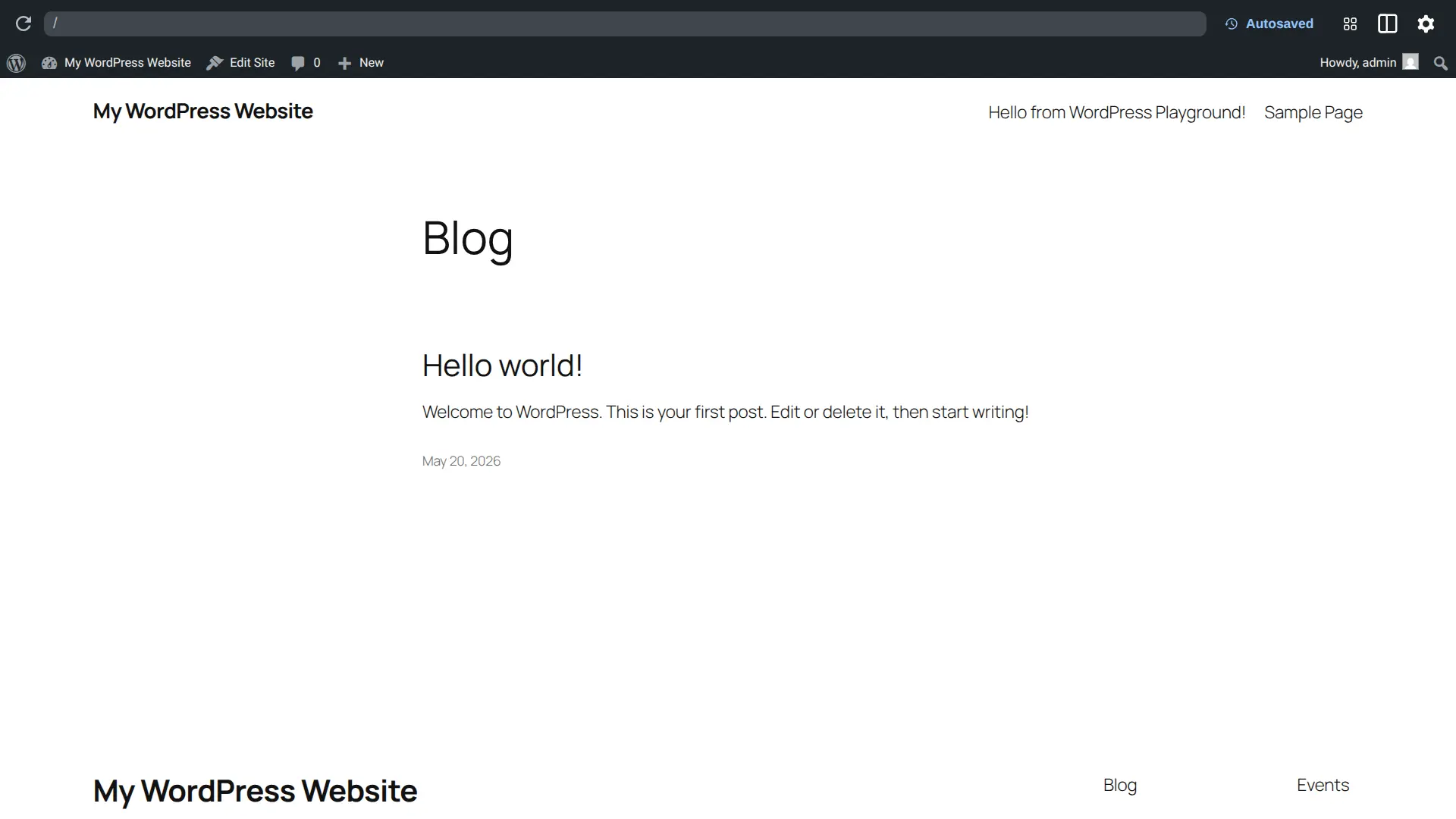Click the admin avatar image

(1410, 62)
